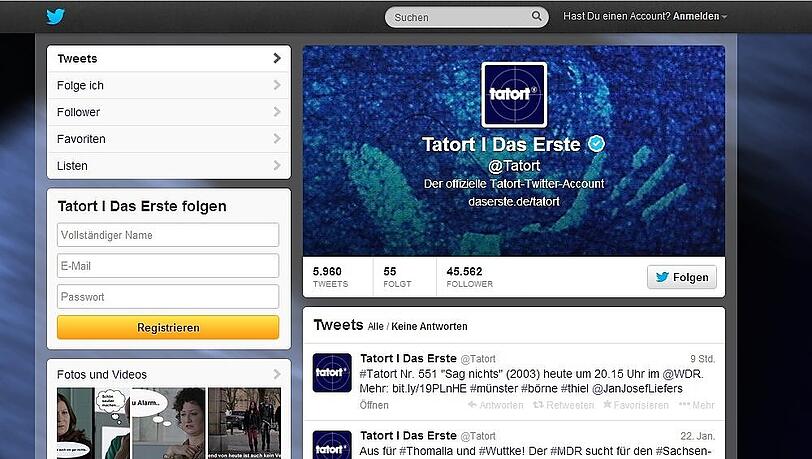Show Alle tweets filter

[375, 326]
